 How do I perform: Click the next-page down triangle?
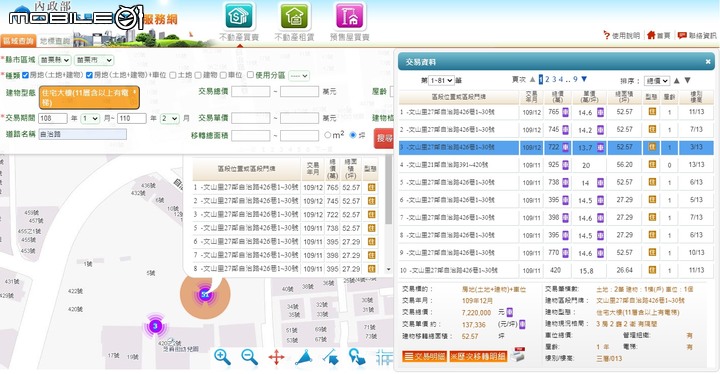[584, 79]
